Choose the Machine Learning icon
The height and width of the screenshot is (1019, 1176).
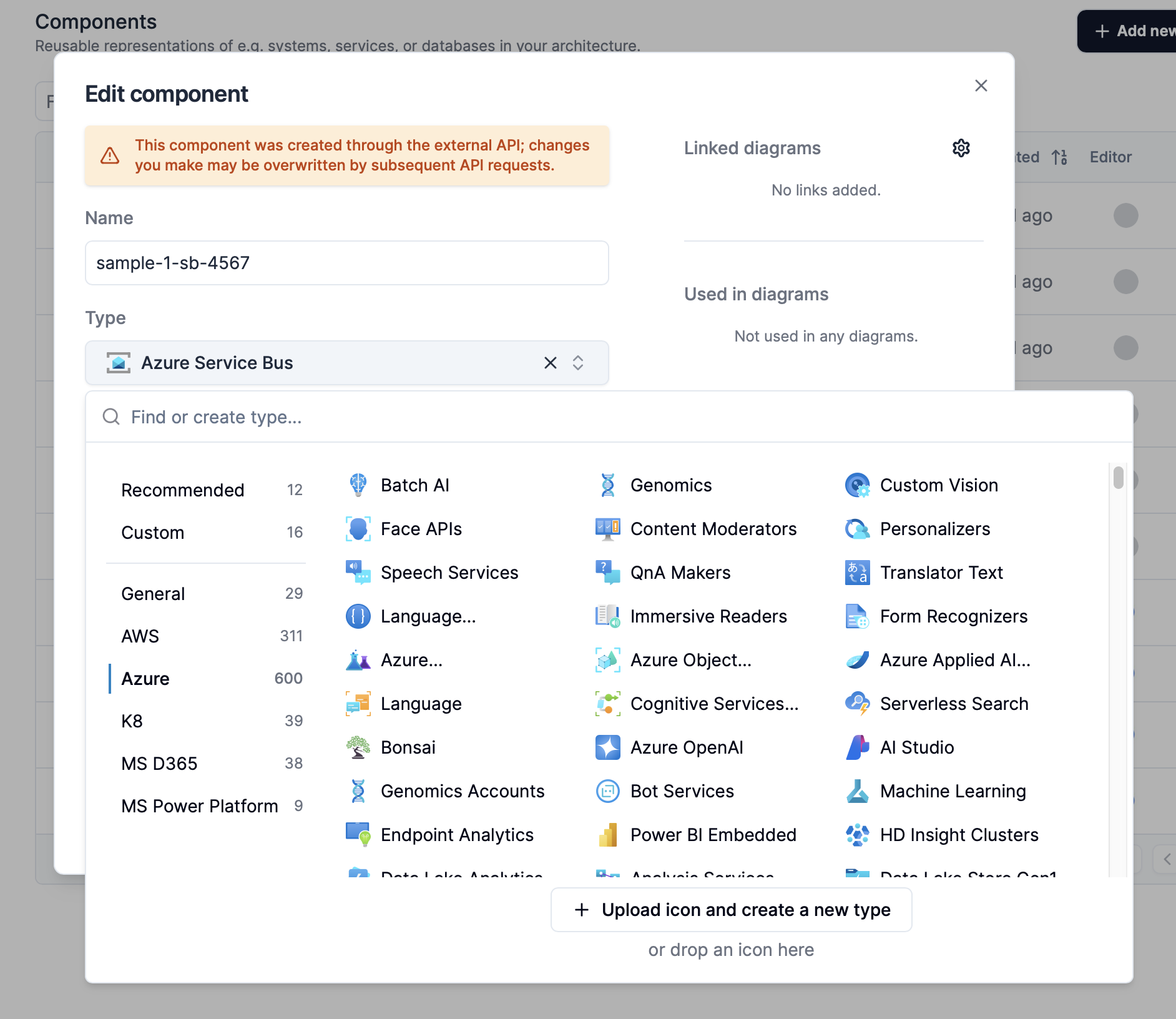858,791
